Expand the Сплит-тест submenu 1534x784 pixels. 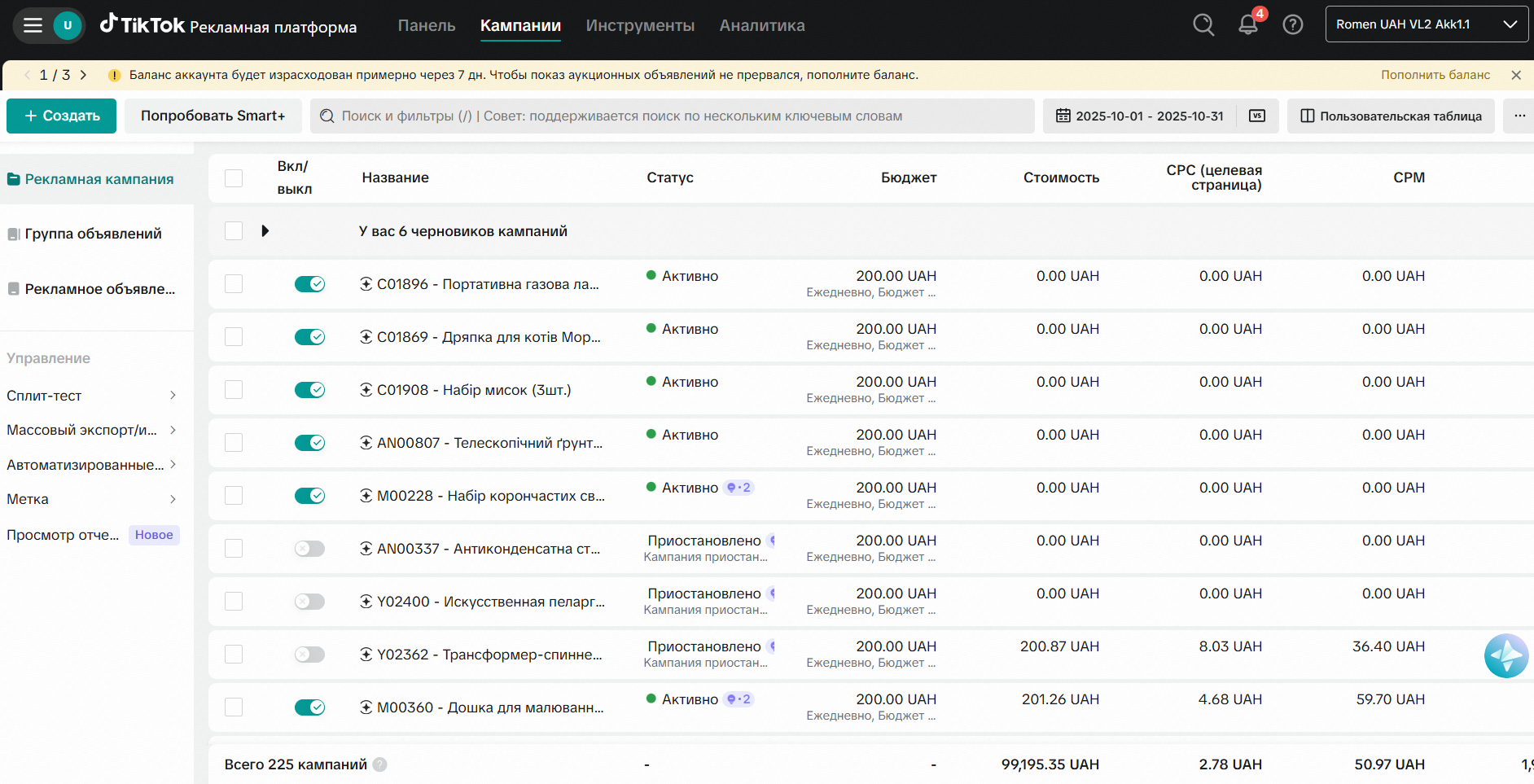point(173,396)
